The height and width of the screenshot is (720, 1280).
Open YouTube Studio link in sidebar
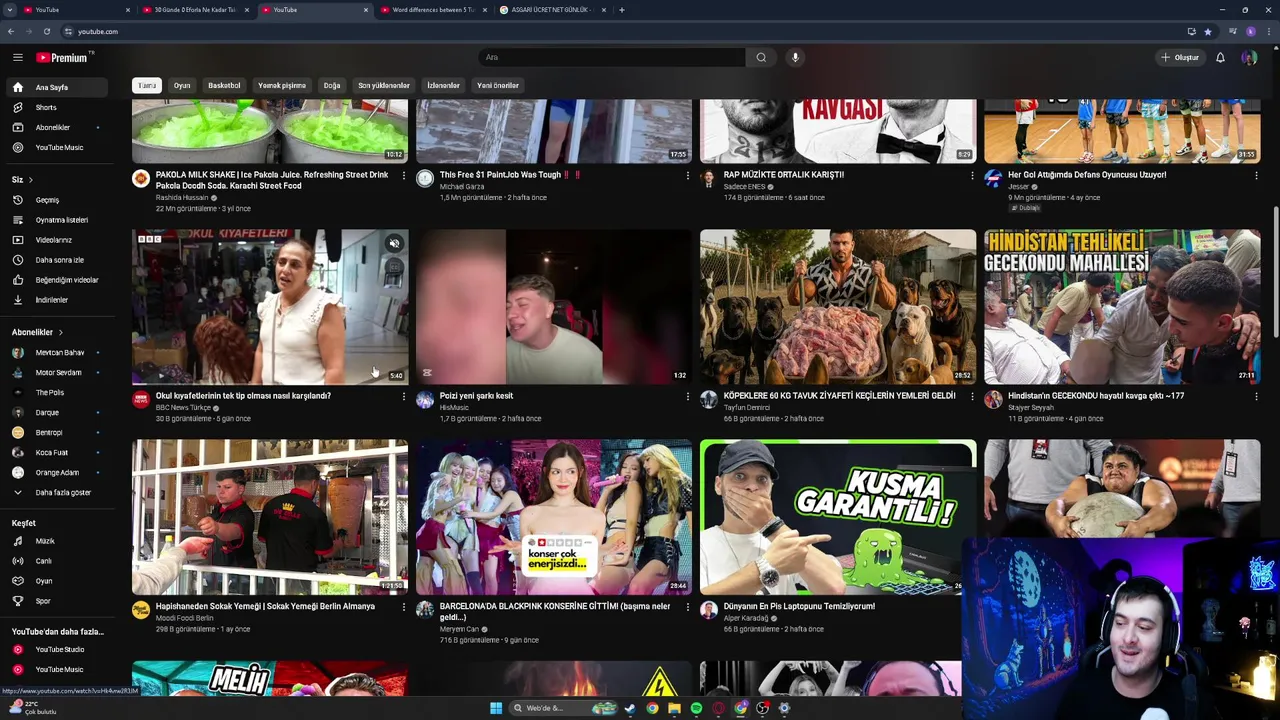tap(56, 649)
